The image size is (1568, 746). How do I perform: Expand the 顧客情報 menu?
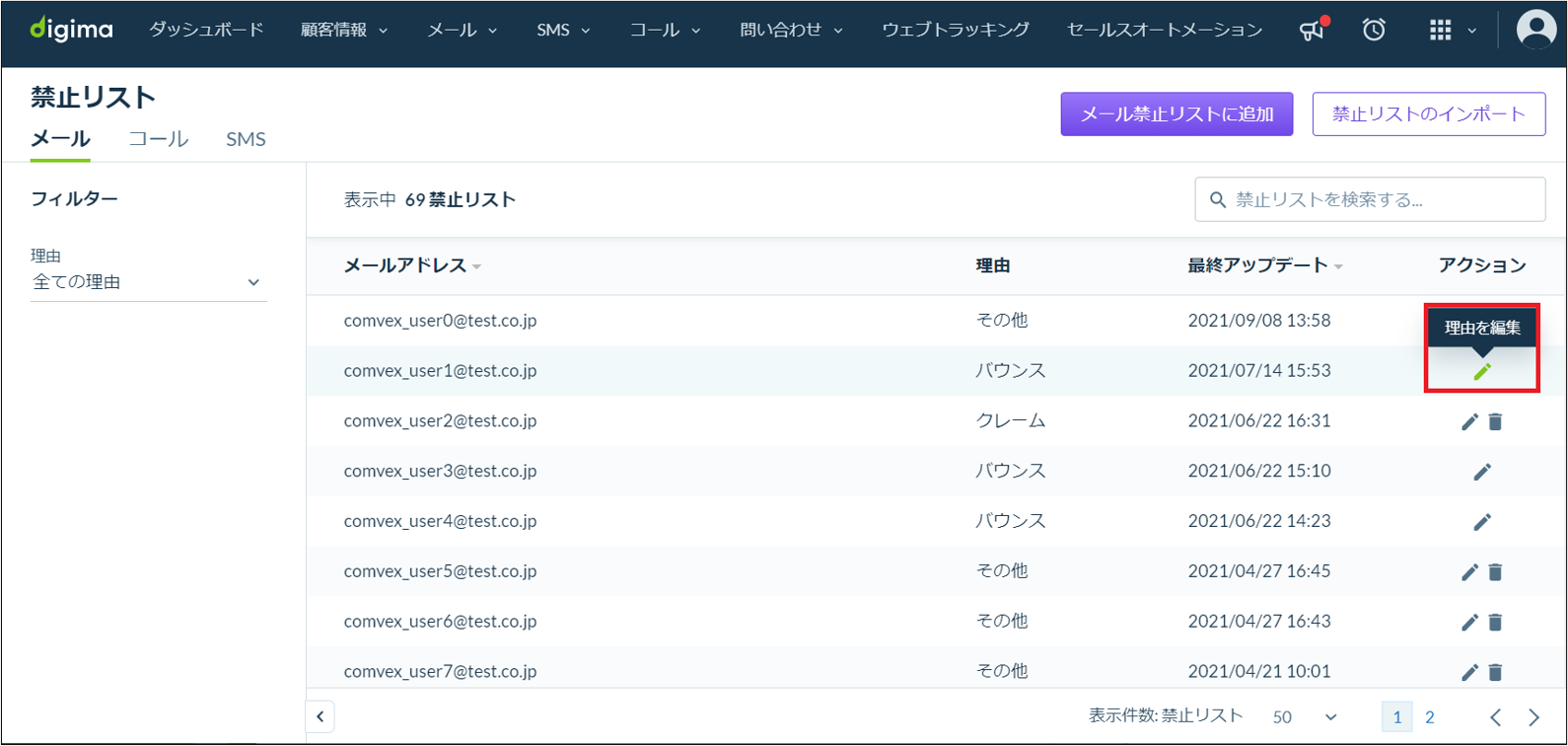coord(344,31)
